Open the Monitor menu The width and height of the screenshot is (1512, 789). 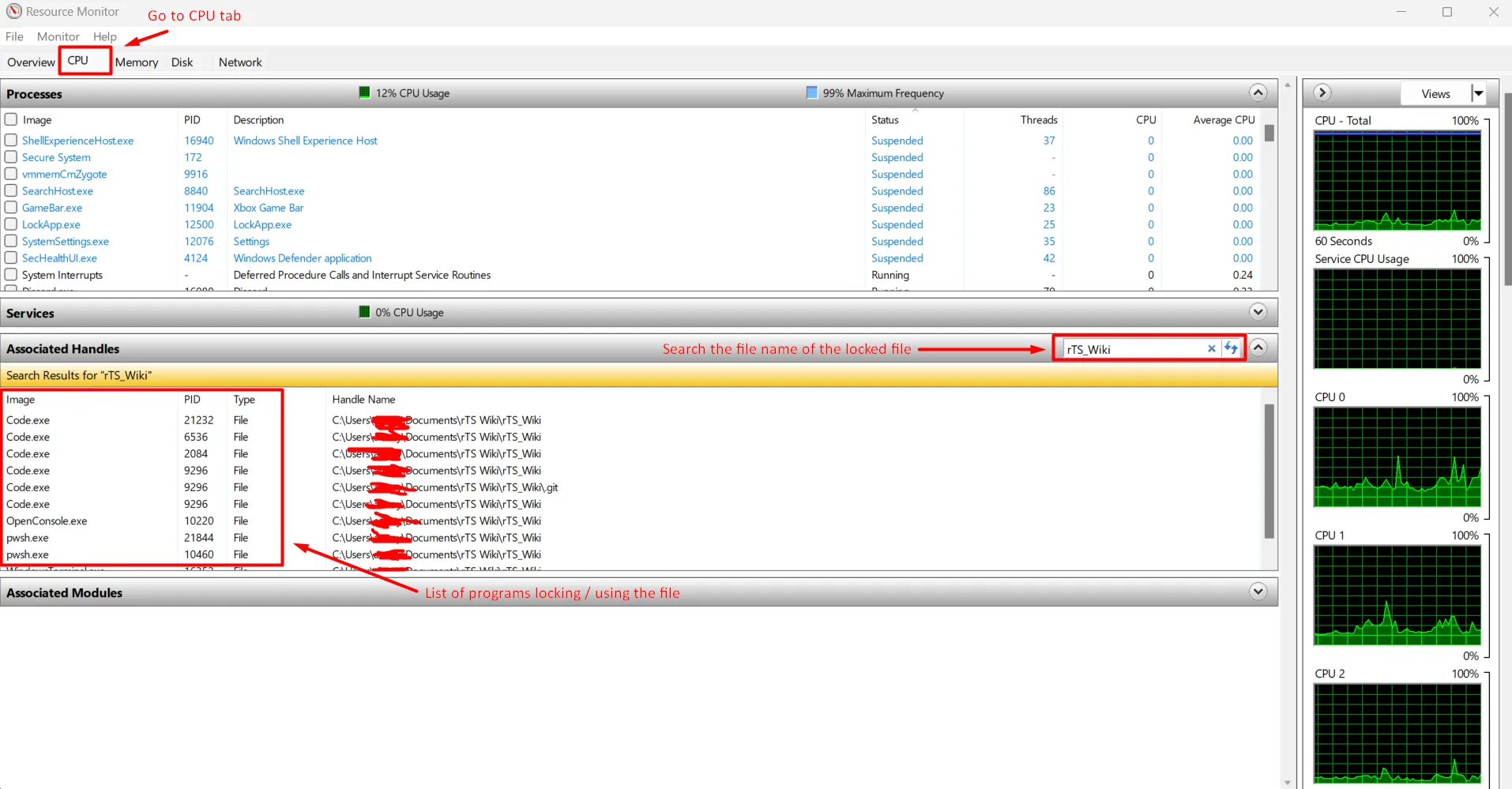coord(58,36)
